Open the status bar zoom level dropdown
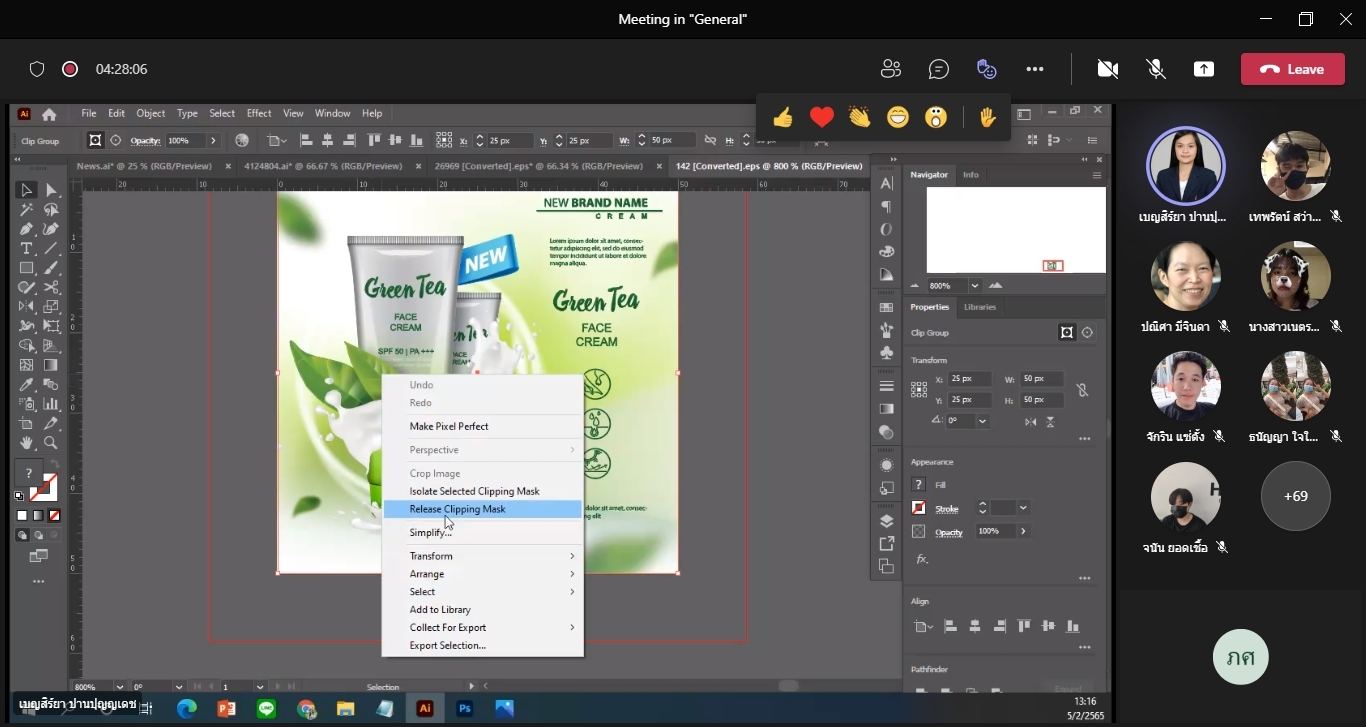Image resolution: width=1366 pixels, height=727 pixels. pos(119,687)
